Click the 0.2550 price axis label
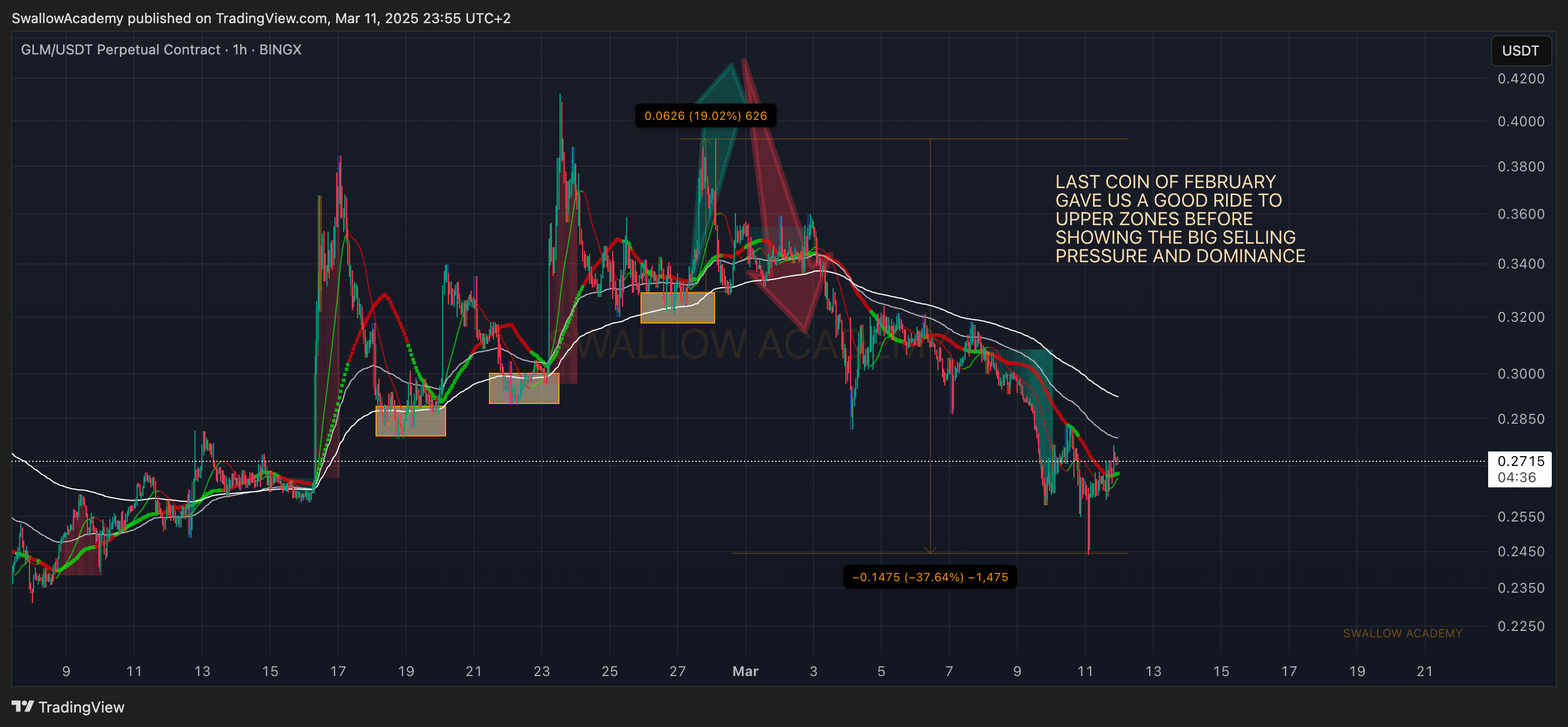This screenshot has height=727, width=1568. click(x=1521, y=516)
